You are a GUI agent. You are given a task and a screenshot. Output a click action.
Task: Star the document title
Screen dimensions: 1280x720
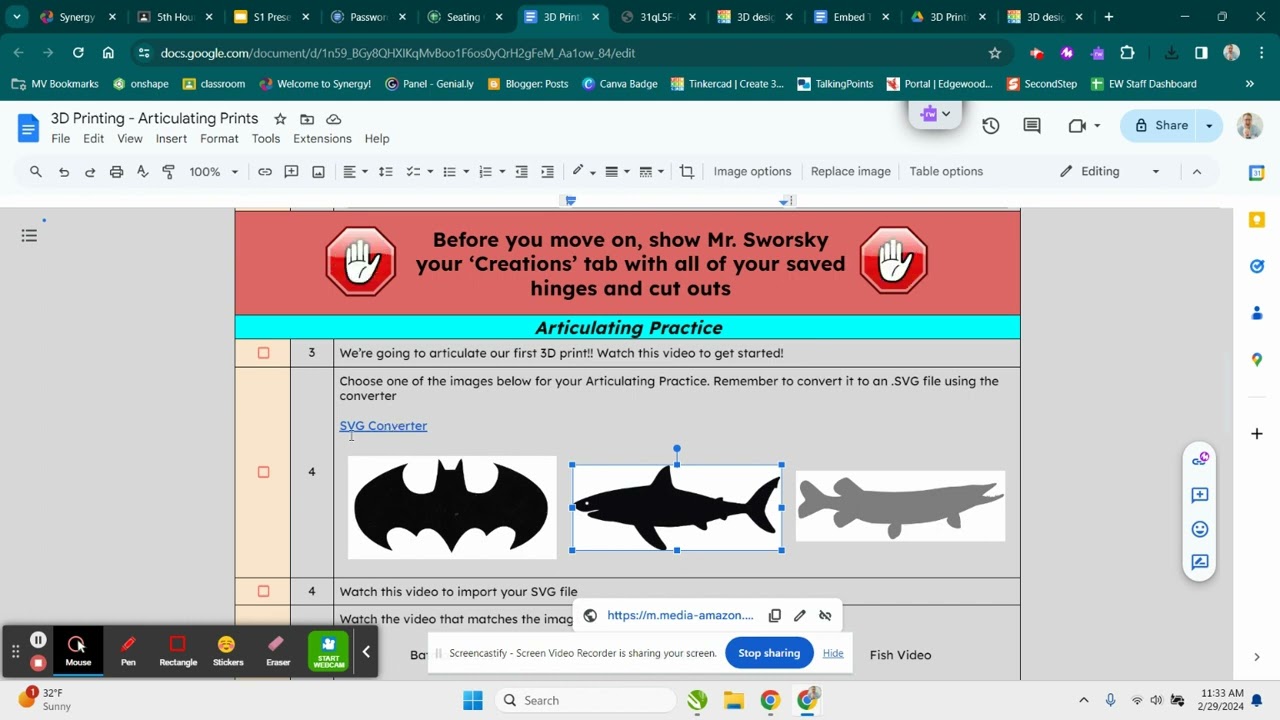point(280,119)
